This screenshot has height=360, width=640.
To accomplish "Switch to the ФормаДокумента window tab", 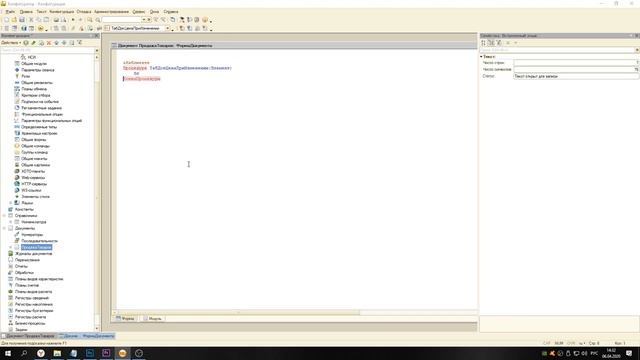I will click(87, 336).
